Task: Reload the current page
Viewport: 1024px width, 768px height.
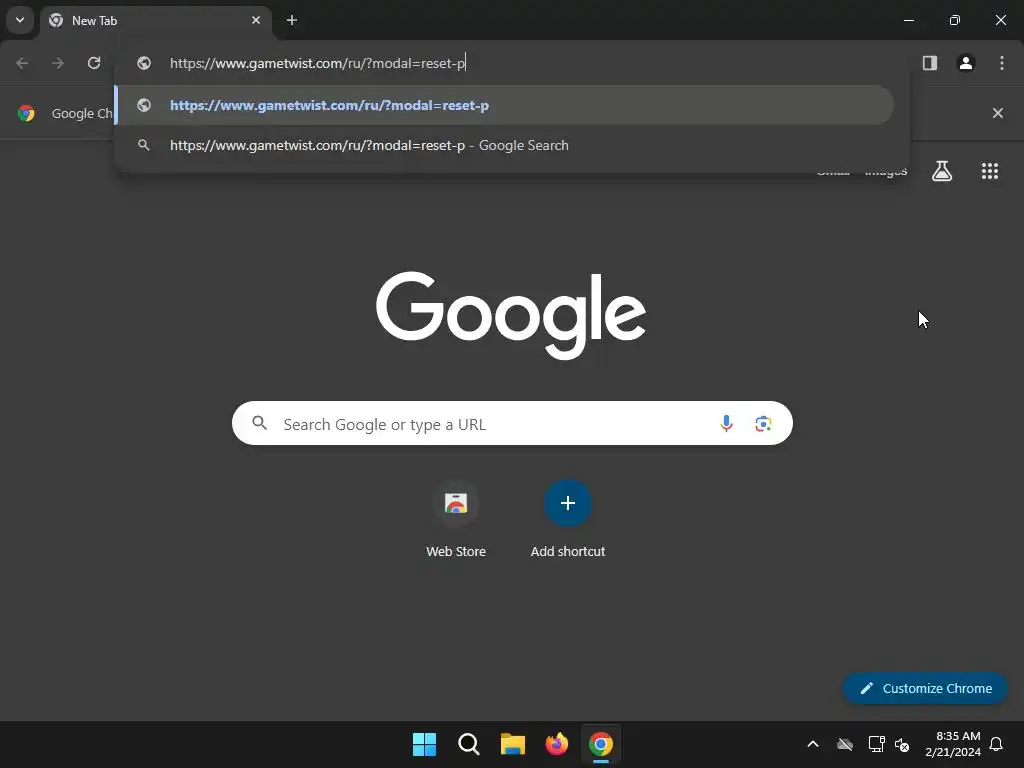Action: 94,63
